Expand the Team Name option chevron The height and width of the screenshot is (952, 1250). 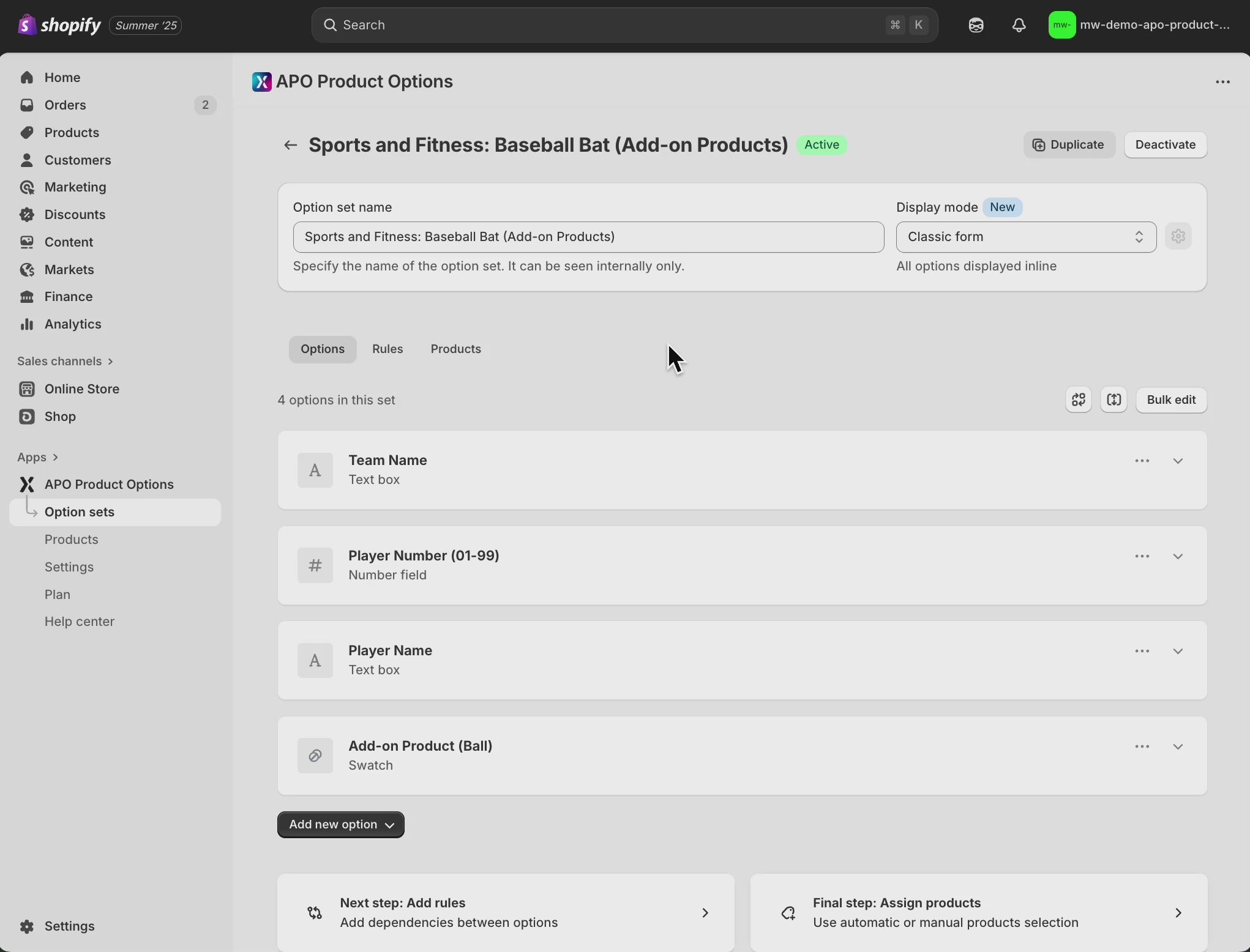(1178, 461)
